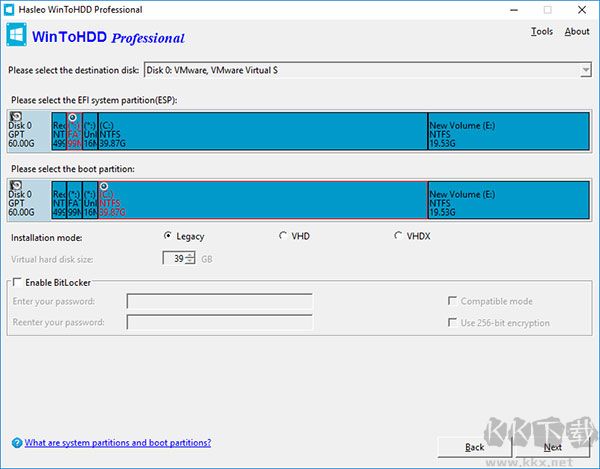This screenshot has height=469, width=600.
Task: Click the virtual hard disk size stepper arrows
Action: [190, 258]
